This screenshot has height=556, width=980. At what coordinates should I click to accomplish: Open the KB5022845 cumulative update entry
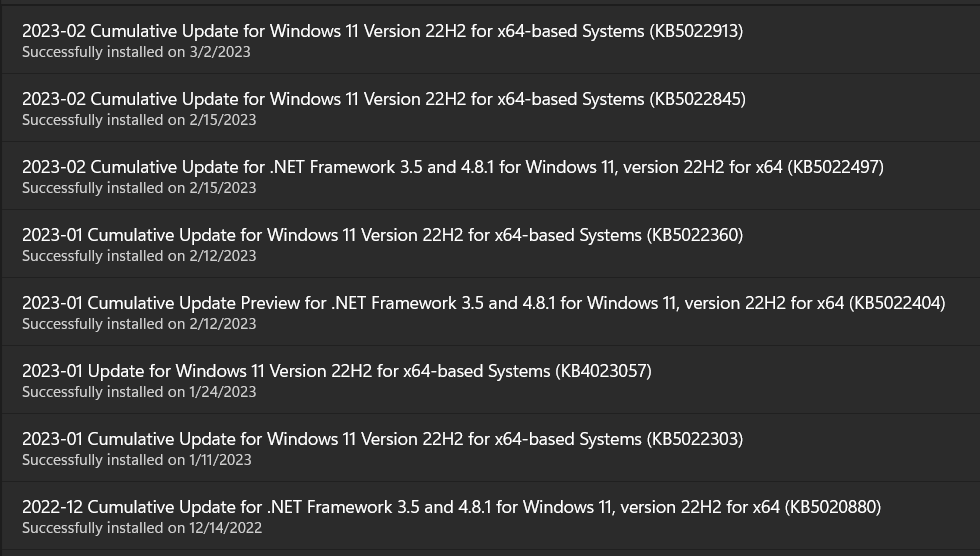tap(491, 108)
